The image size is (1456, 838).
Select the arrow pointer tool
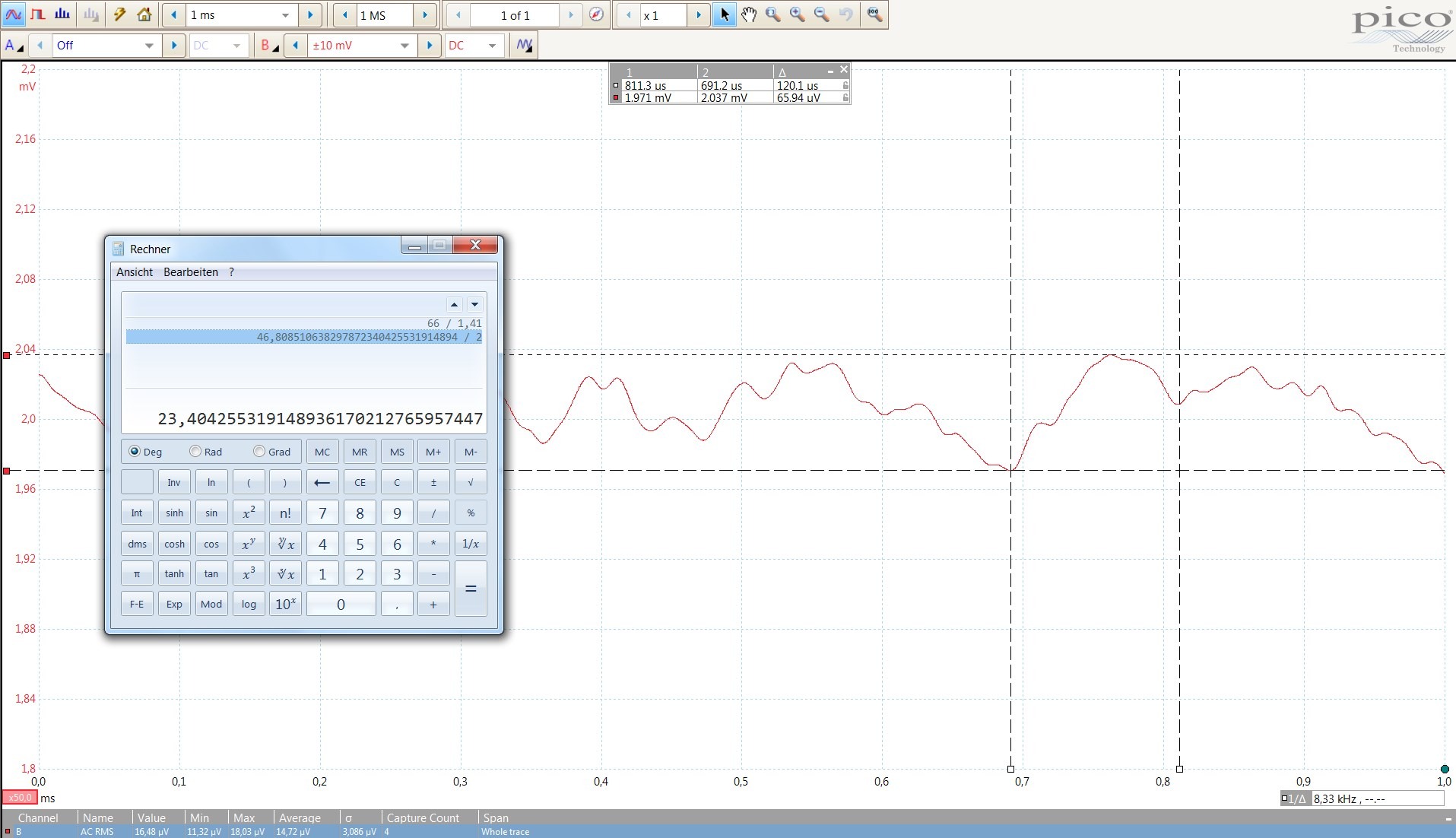725,14
